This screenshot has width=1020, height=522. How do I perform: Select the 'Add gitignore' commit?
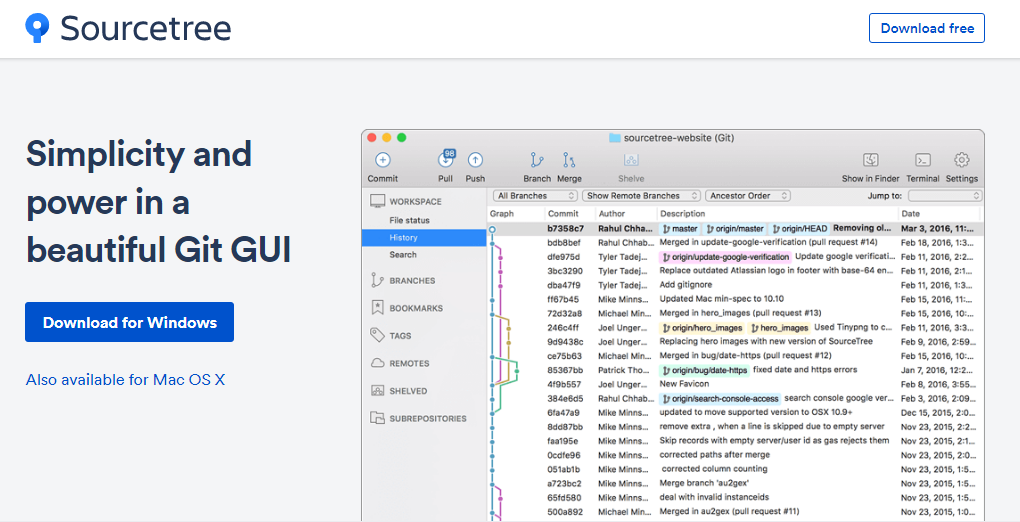click(x=735, y=285)
